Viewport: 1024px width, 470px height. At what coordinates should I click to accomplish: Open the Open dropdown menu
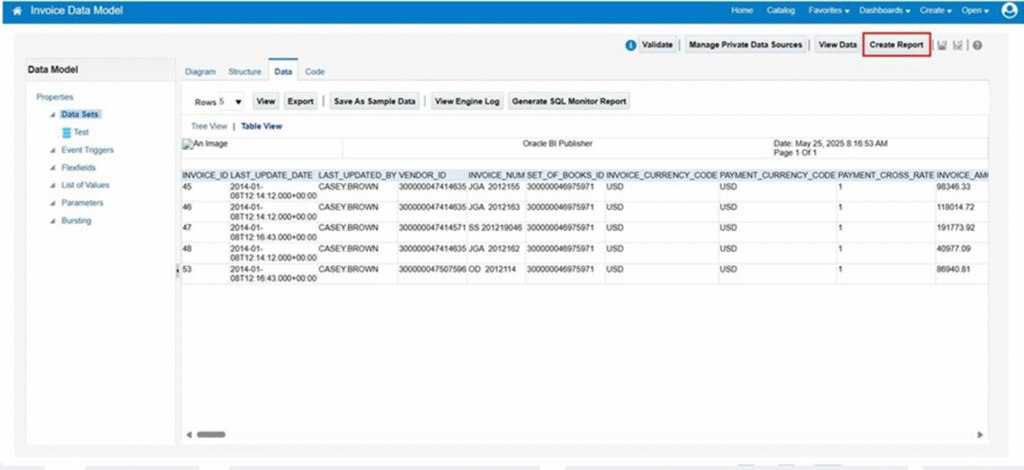pos(976,10)
